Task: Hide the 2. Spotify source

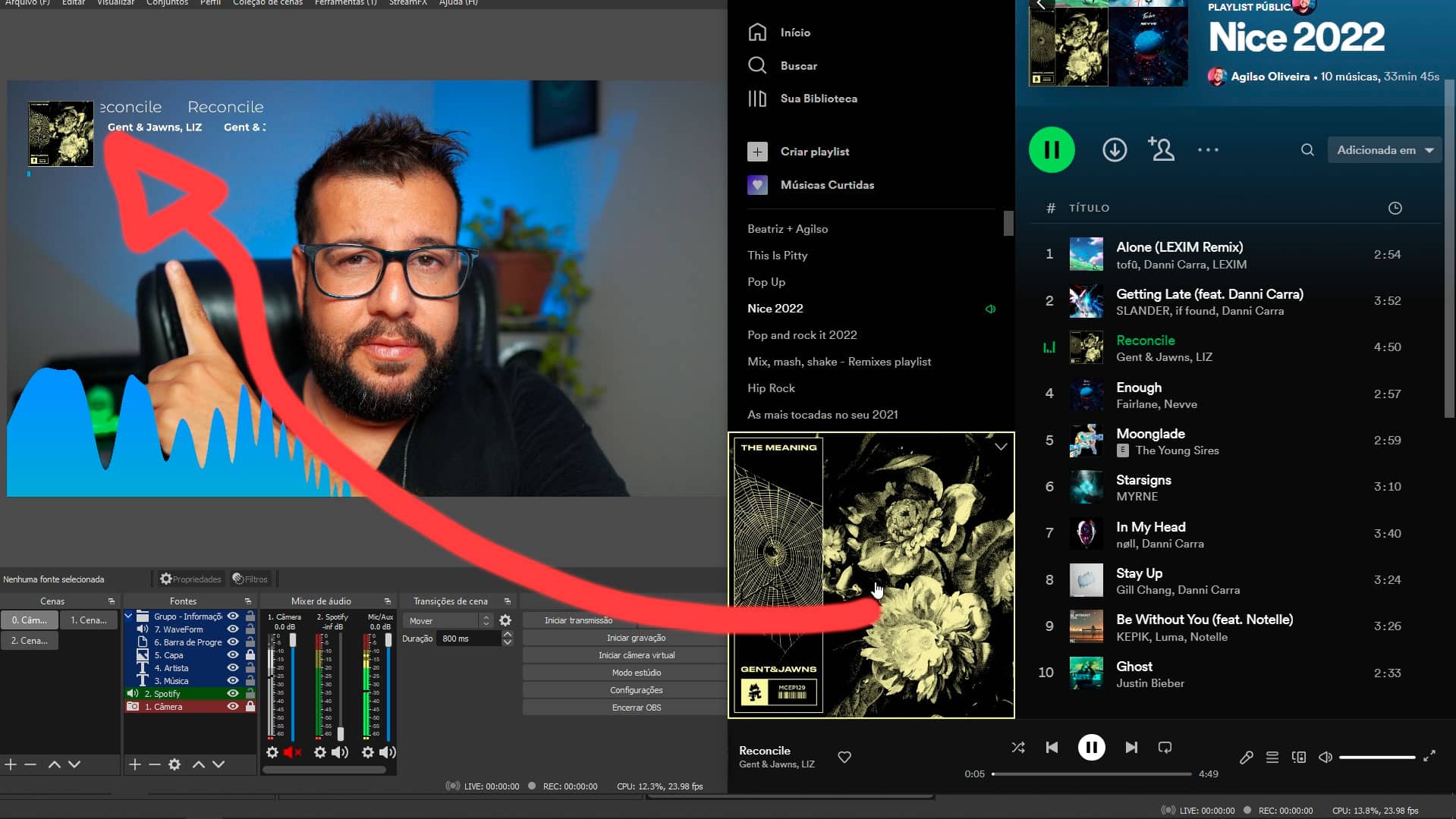Action: click(x=233, y=694)
